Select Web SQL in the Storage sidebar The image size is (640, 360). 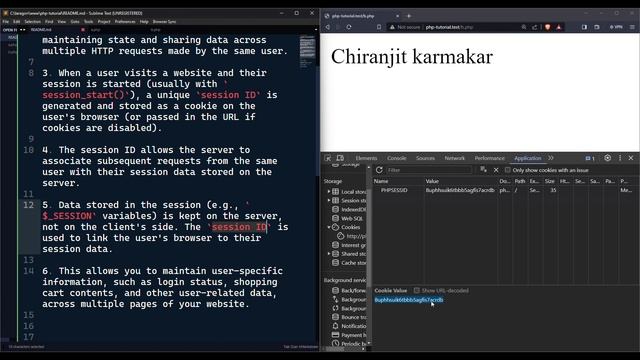pos(347,218)
